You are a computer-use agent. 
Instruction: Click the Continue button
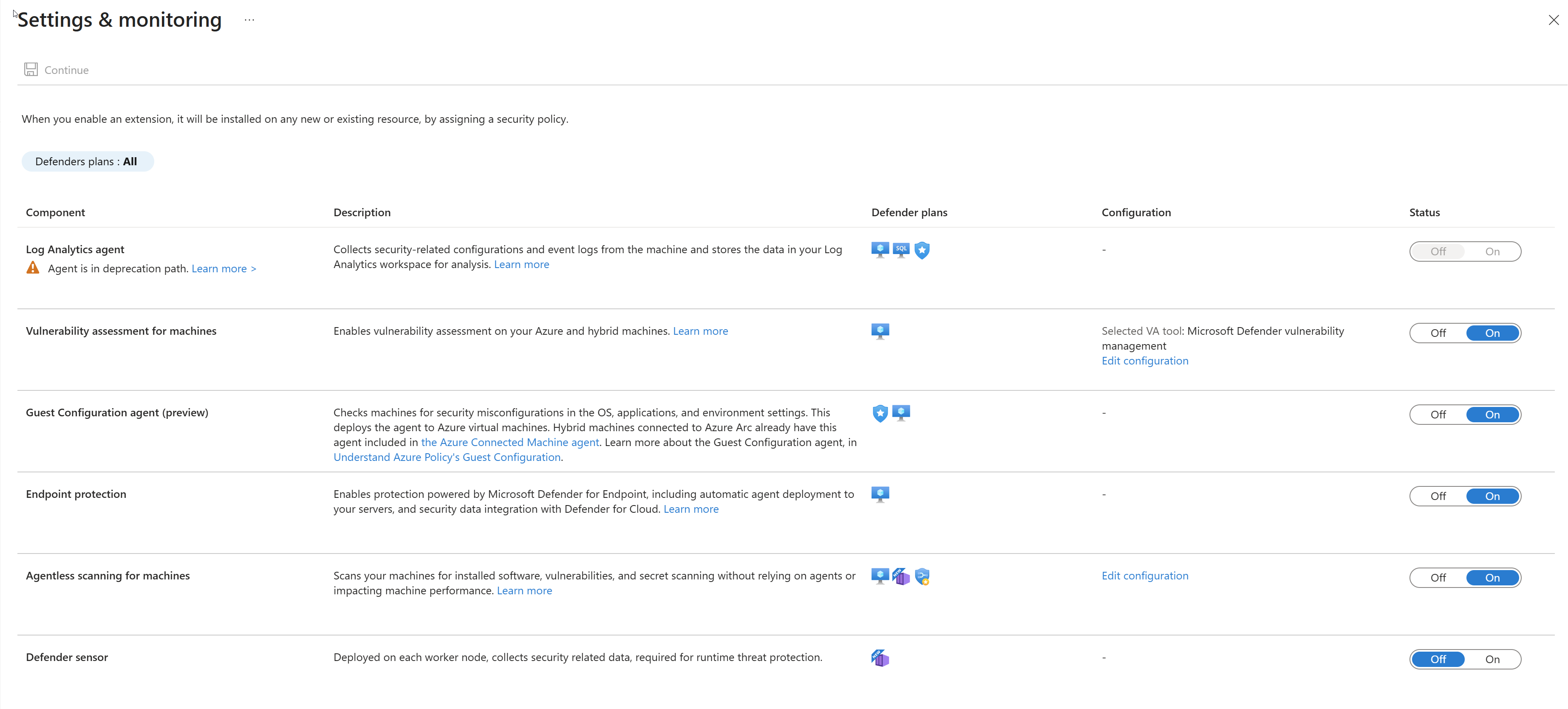pyautogui.click(x=57, y=69)
